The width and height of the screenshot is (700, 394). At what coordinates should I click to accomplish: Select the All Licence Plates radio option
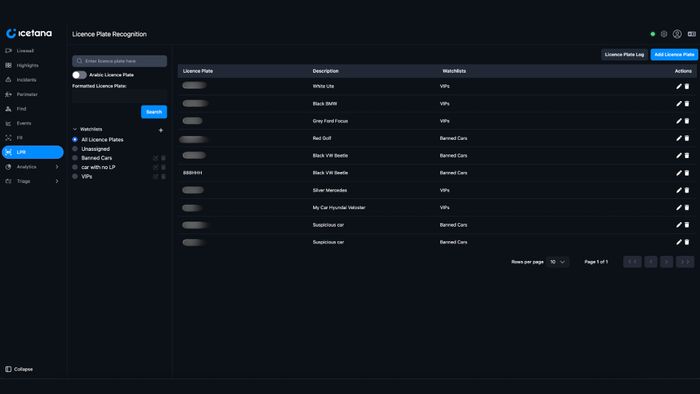click(75, 140)
